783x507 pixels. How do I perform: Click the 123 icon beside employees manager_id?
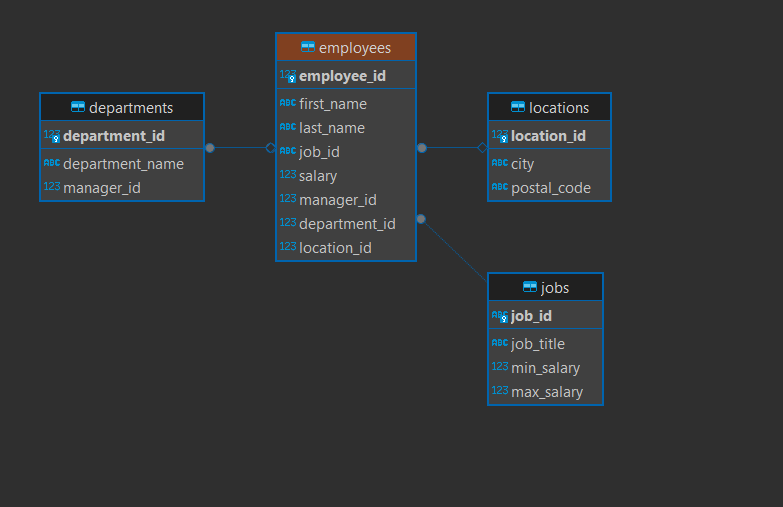[x=288, y=198]
